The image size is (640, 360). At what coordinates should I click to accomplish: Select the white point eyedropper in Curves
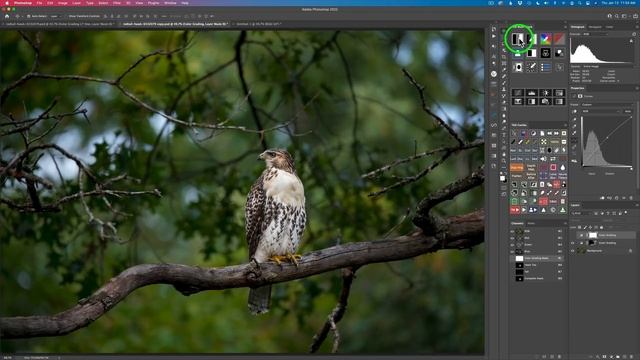[x=574, y=133]
